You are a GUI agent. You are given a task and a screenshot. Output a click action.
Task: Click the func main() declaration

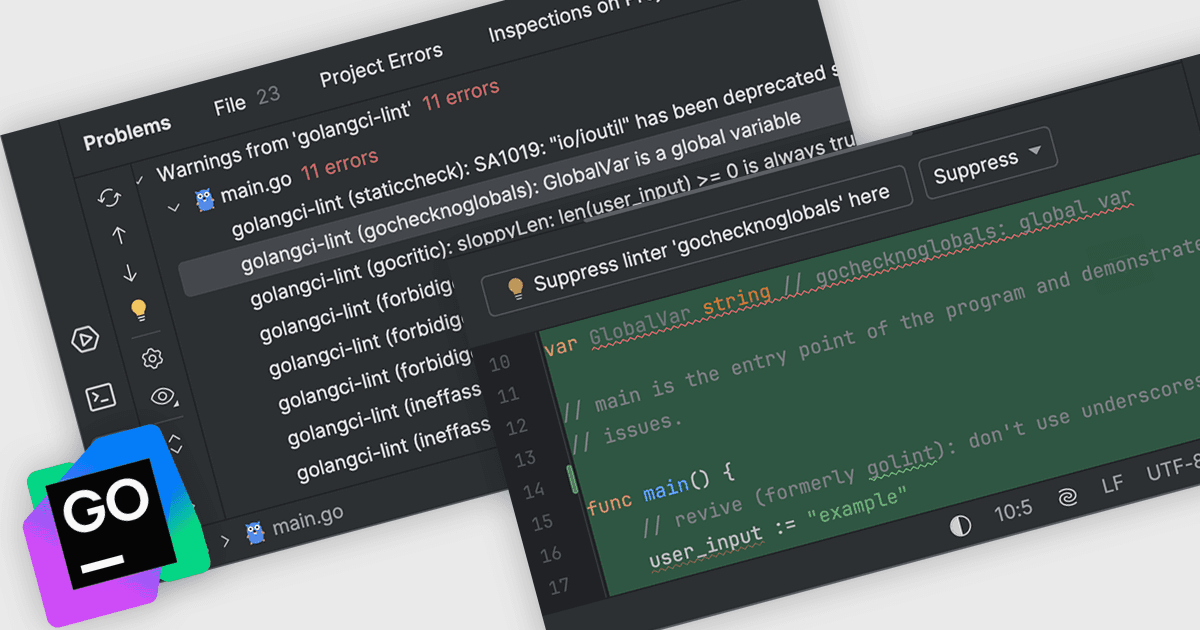click(661, 491)
